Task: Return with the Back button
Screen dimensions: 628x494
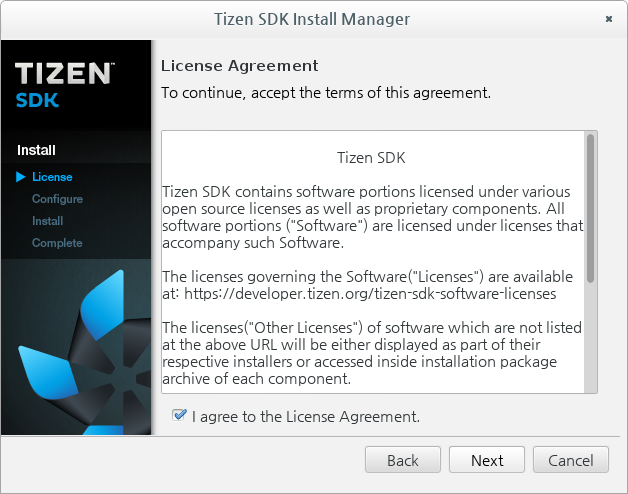Action: pos(403,460)
